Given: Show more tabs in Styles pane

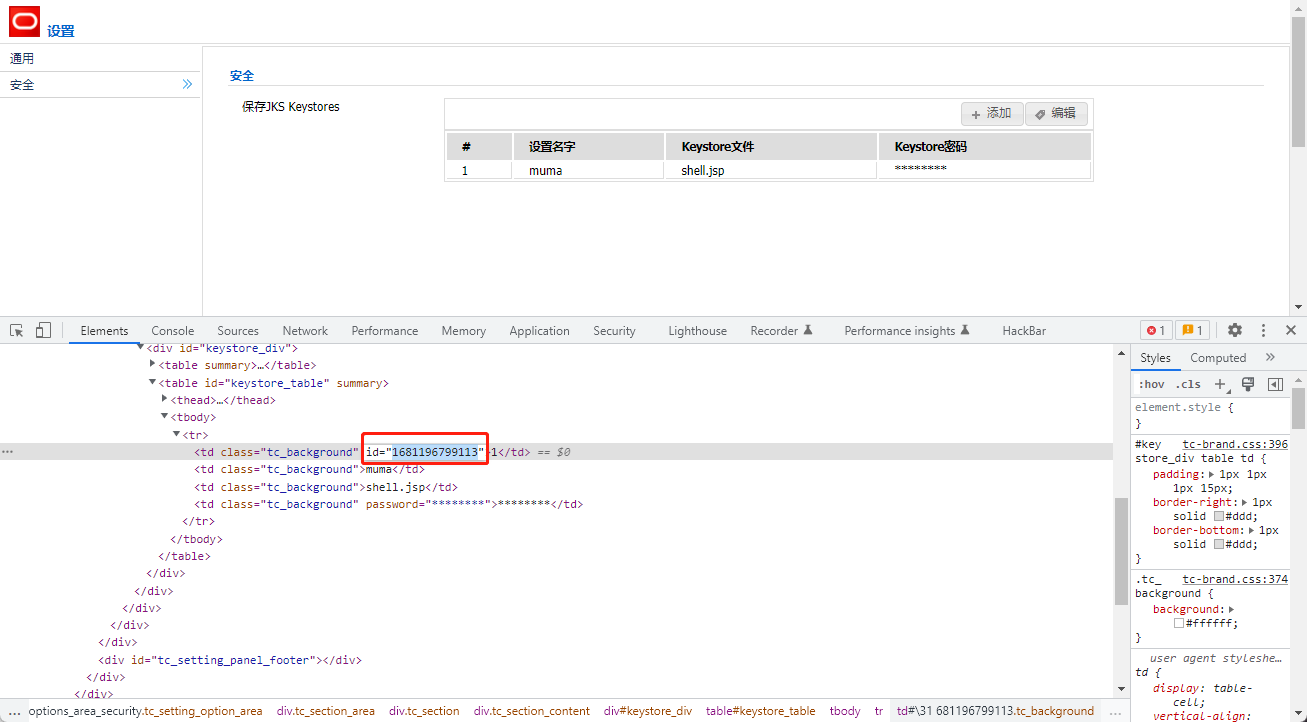Looking at the screenshot, I should (x=1270, y=357).
